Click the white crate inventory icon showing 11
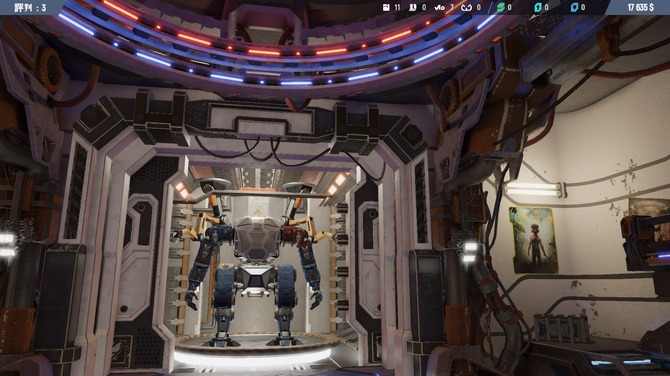The image size is (670, 376). 386,7
